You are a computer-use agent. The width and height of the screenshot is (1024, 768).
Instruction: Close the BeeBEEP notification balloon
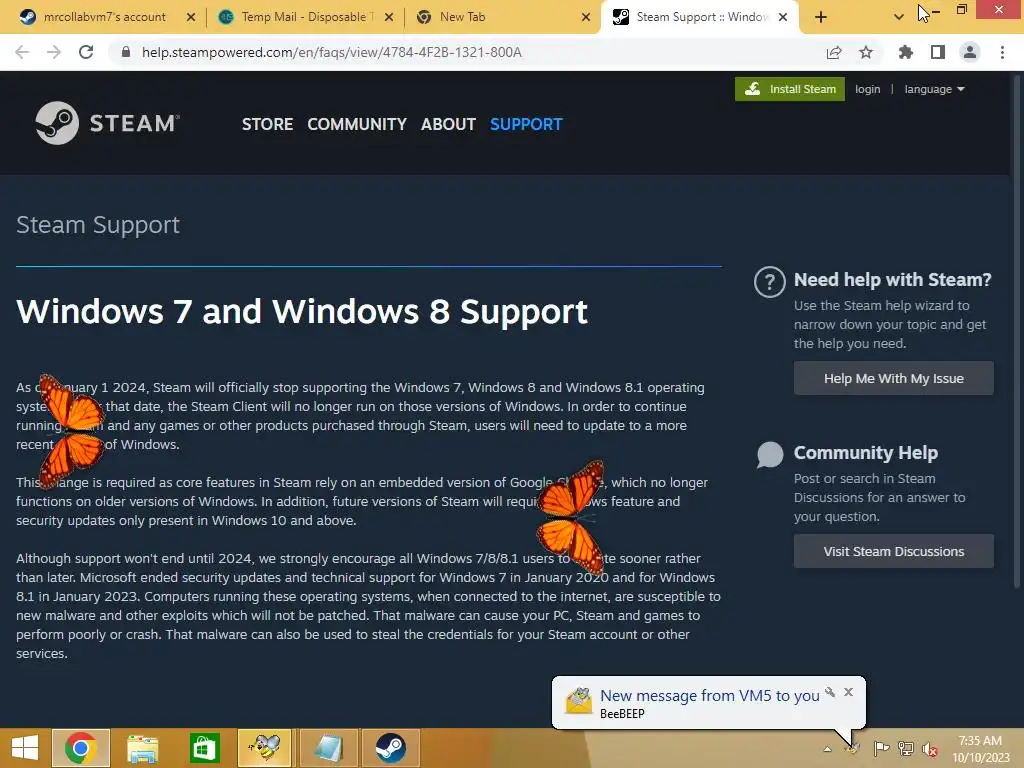point(848,692)
